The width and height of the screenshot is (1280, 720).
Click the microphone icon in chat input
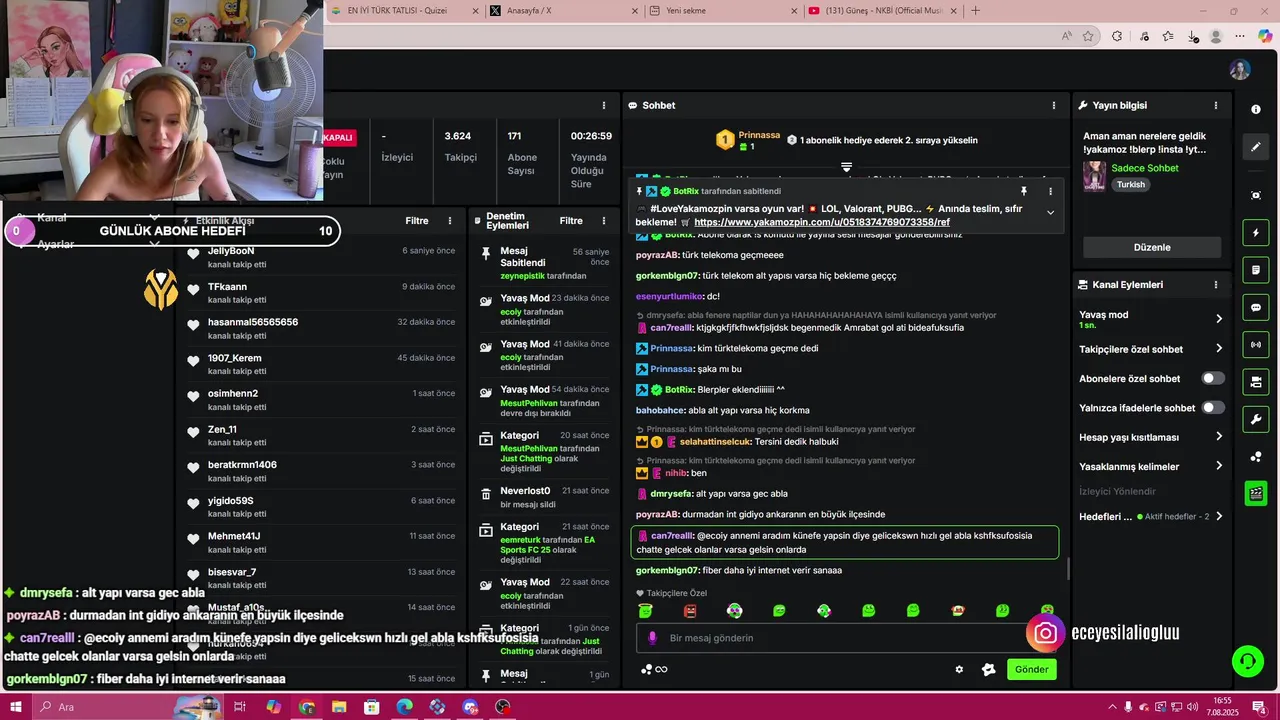(x=653, y=638)
